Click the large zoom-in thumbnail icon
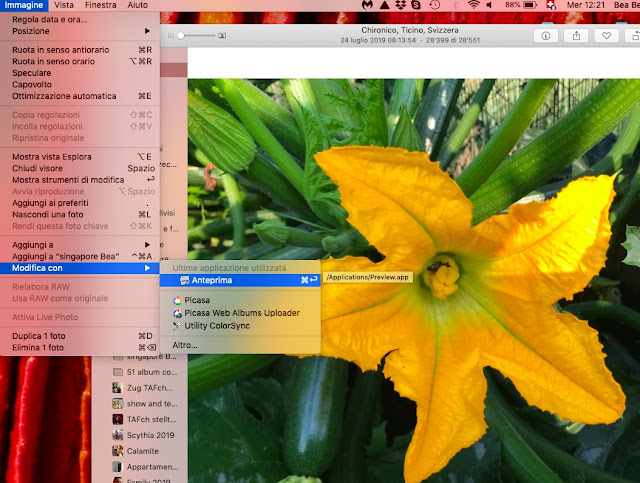640x483 pixels. point(222,36)
